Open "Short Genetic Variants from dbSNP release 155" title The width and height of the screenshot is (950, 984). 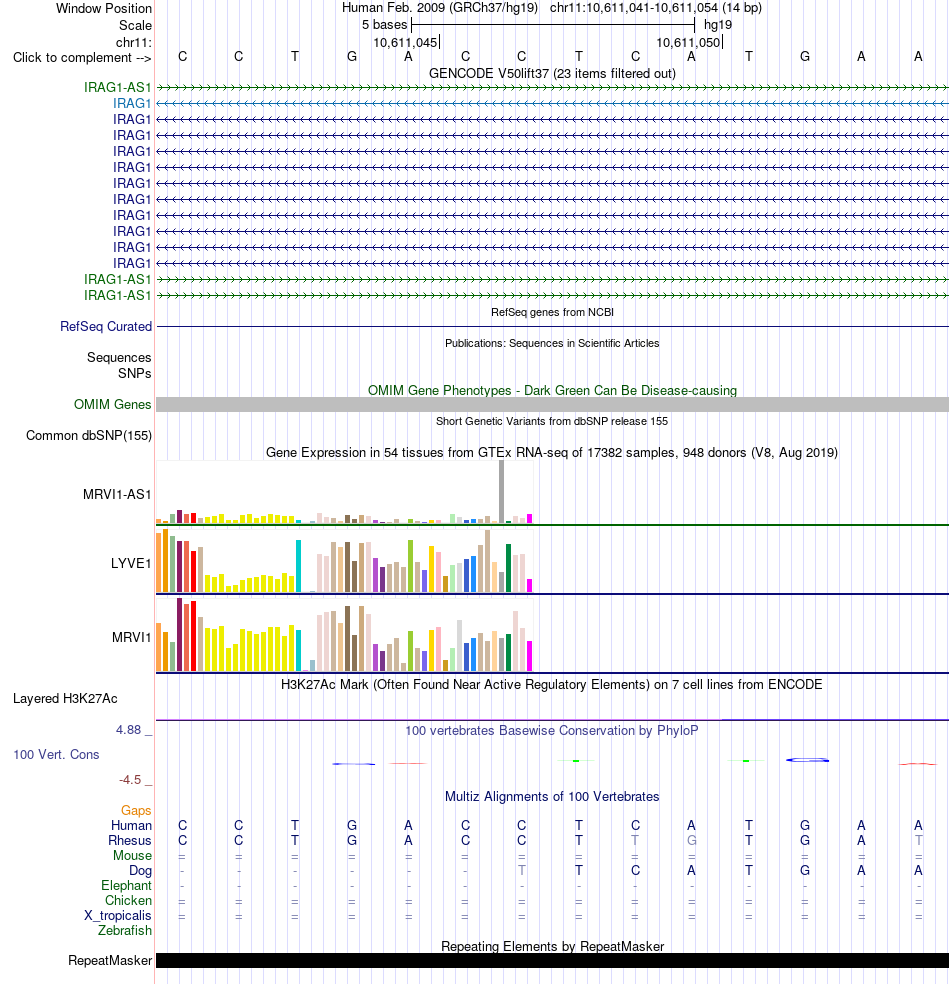click(552, 421)
